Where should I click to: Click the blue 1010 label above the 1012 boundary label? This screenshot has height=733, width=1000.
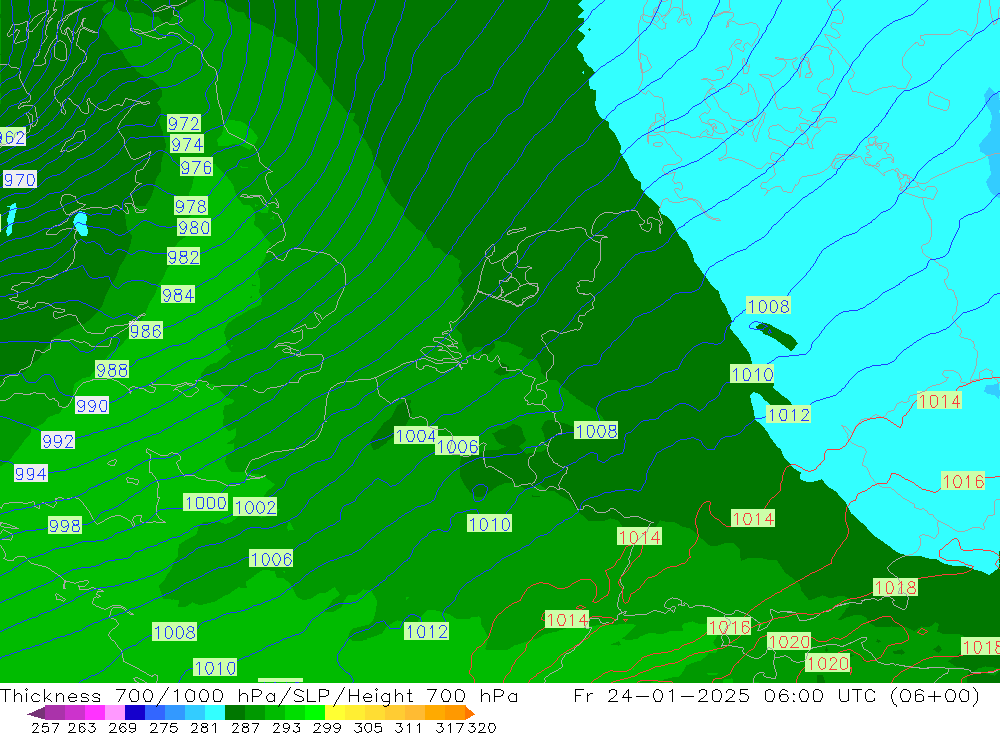(x=752, y=374)
